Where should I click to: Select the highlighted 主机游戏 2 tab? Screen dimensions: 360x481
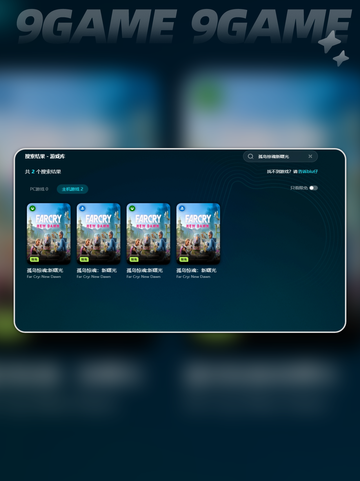[72, 189]
